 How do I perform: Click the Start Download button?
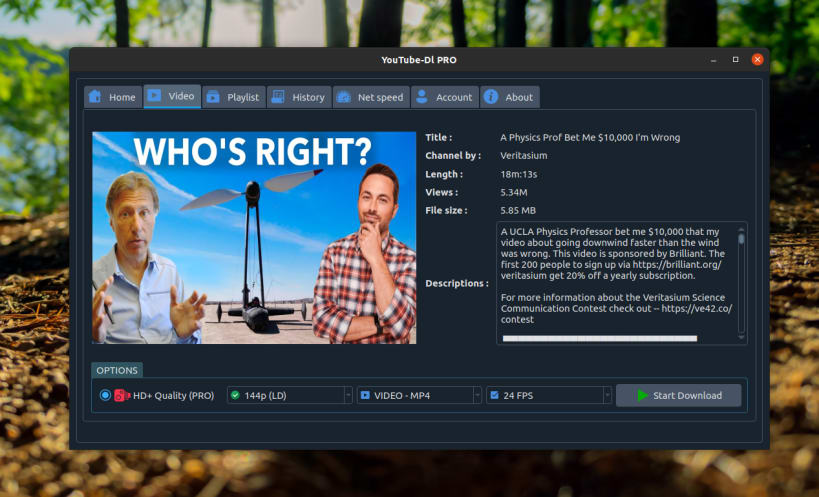pos(678,395)
